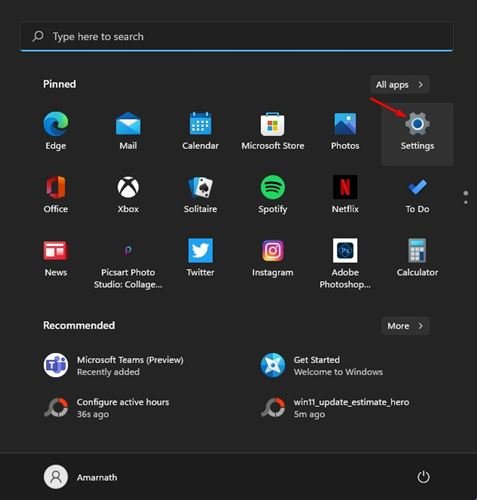The height and width of the screenshot is (500, 477).
Task: Click the Type here to search box
Action: [x=237, y=36]
